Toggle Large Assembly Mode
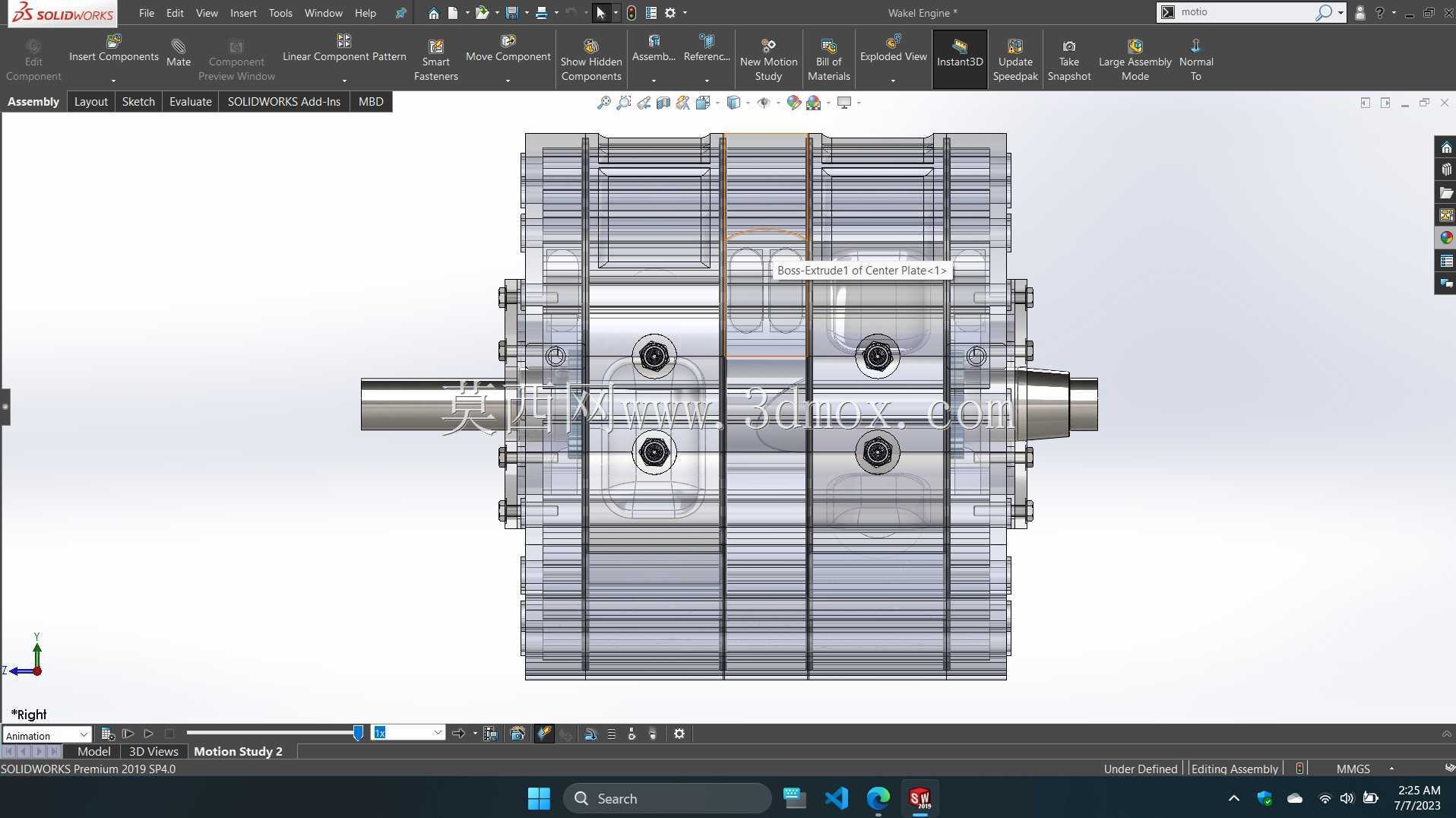Viewport: 1456px width, 818px height. tap(1135, 60)
